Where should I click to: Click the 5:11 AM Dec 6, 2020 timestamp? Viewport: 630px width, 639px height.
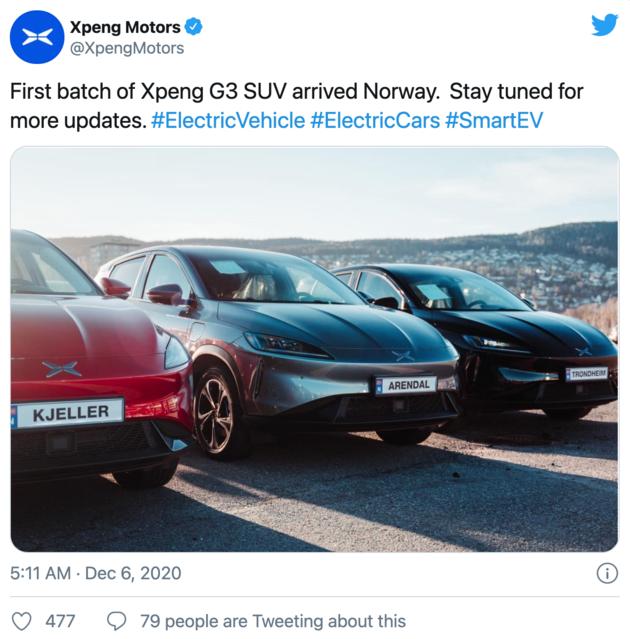point(96,573)
